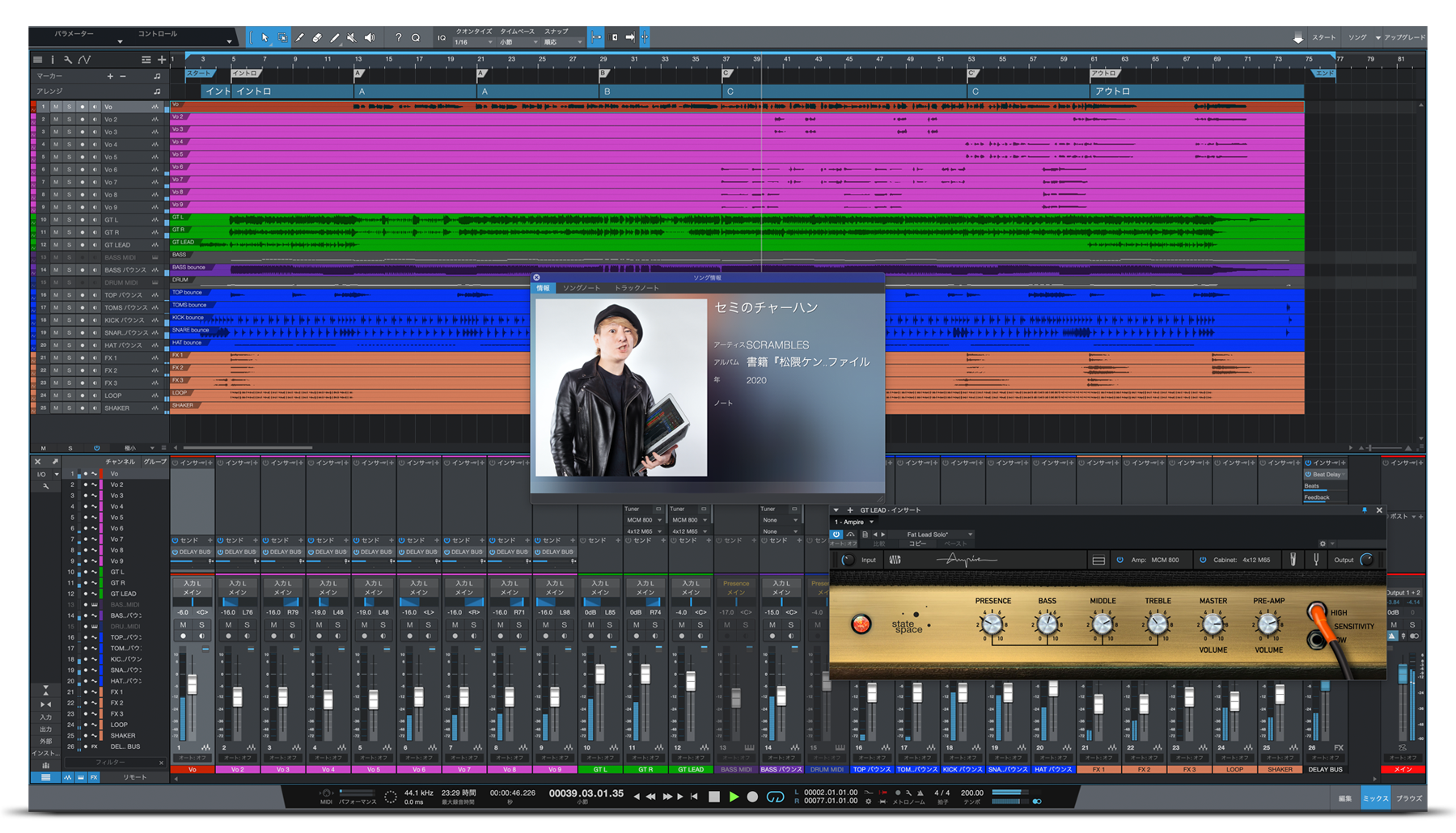Viewport: 1456px width, 833px height.
Task: Toggle the Ampire power bypass button
Action: [836, 535]
